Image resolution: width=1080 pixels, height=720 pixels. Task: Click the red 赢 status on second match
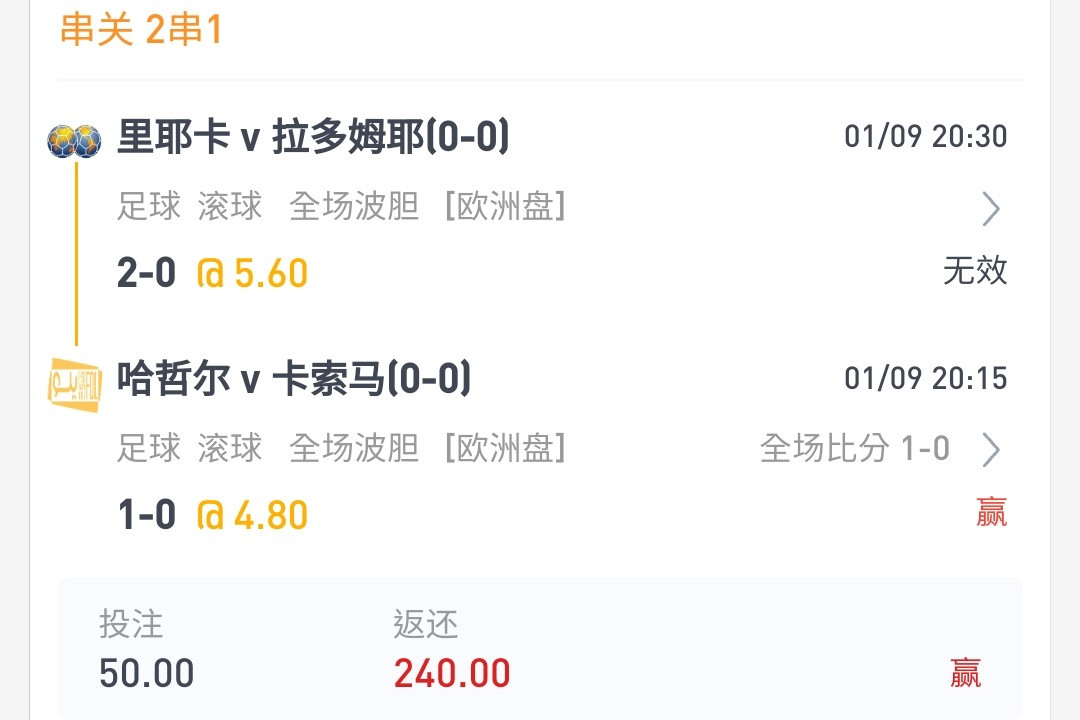[992, 512]
